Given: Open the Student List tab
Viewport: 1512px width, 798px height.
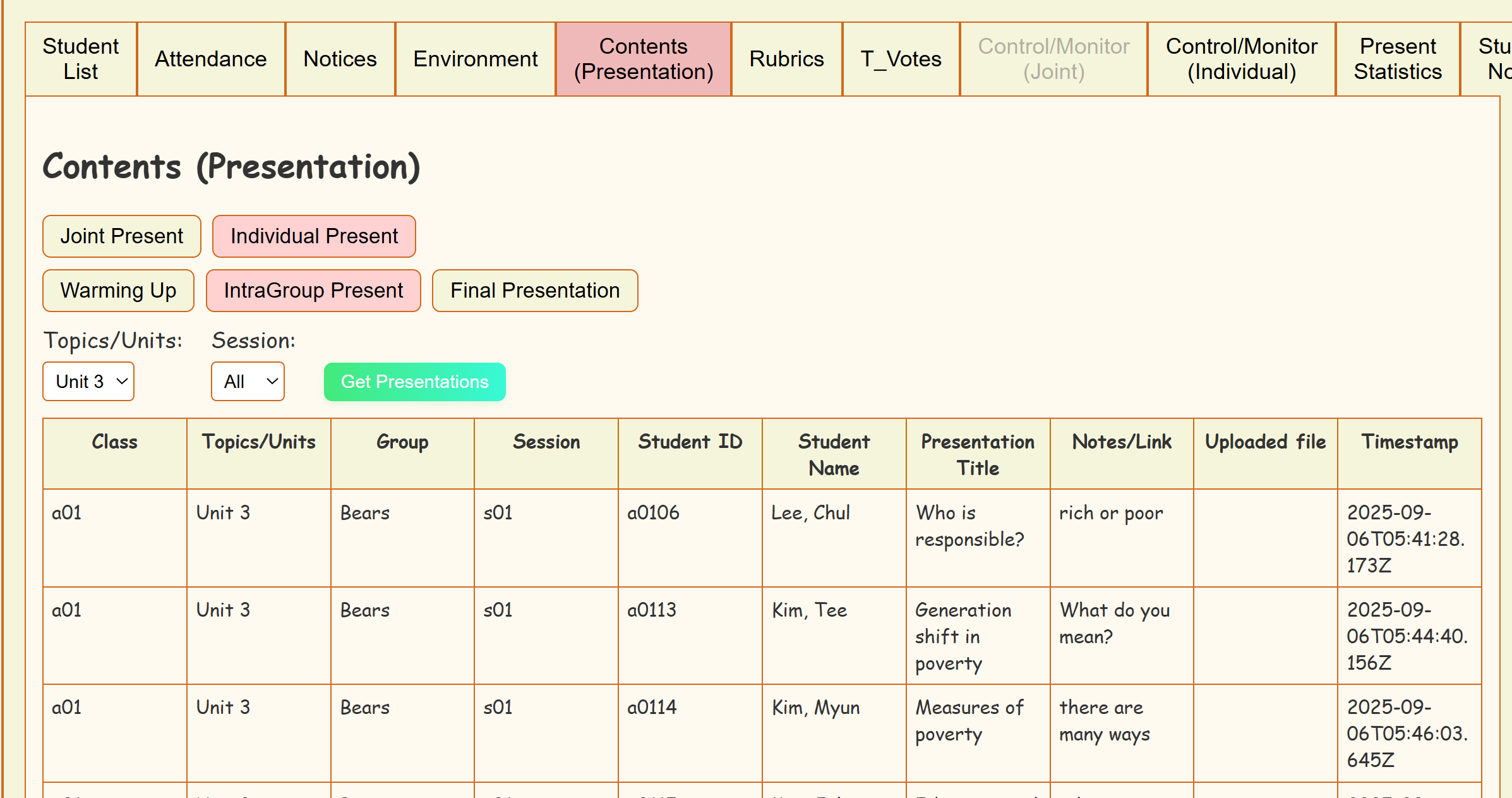Looking at the screenshot, I should click(x=81, y=59).
